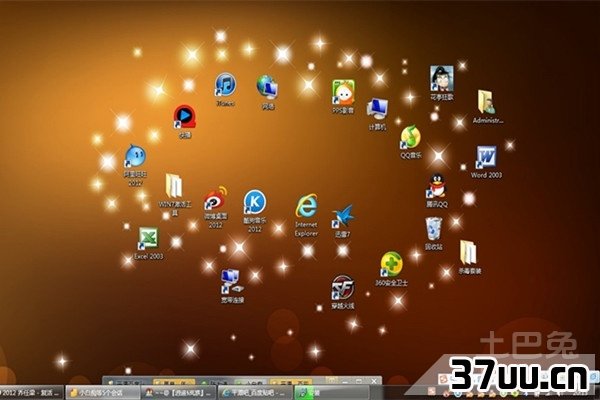Switch to the yellow chat sessions taskbar button
600x400 pixels.
pyautogui.click(x=103, y=393)
